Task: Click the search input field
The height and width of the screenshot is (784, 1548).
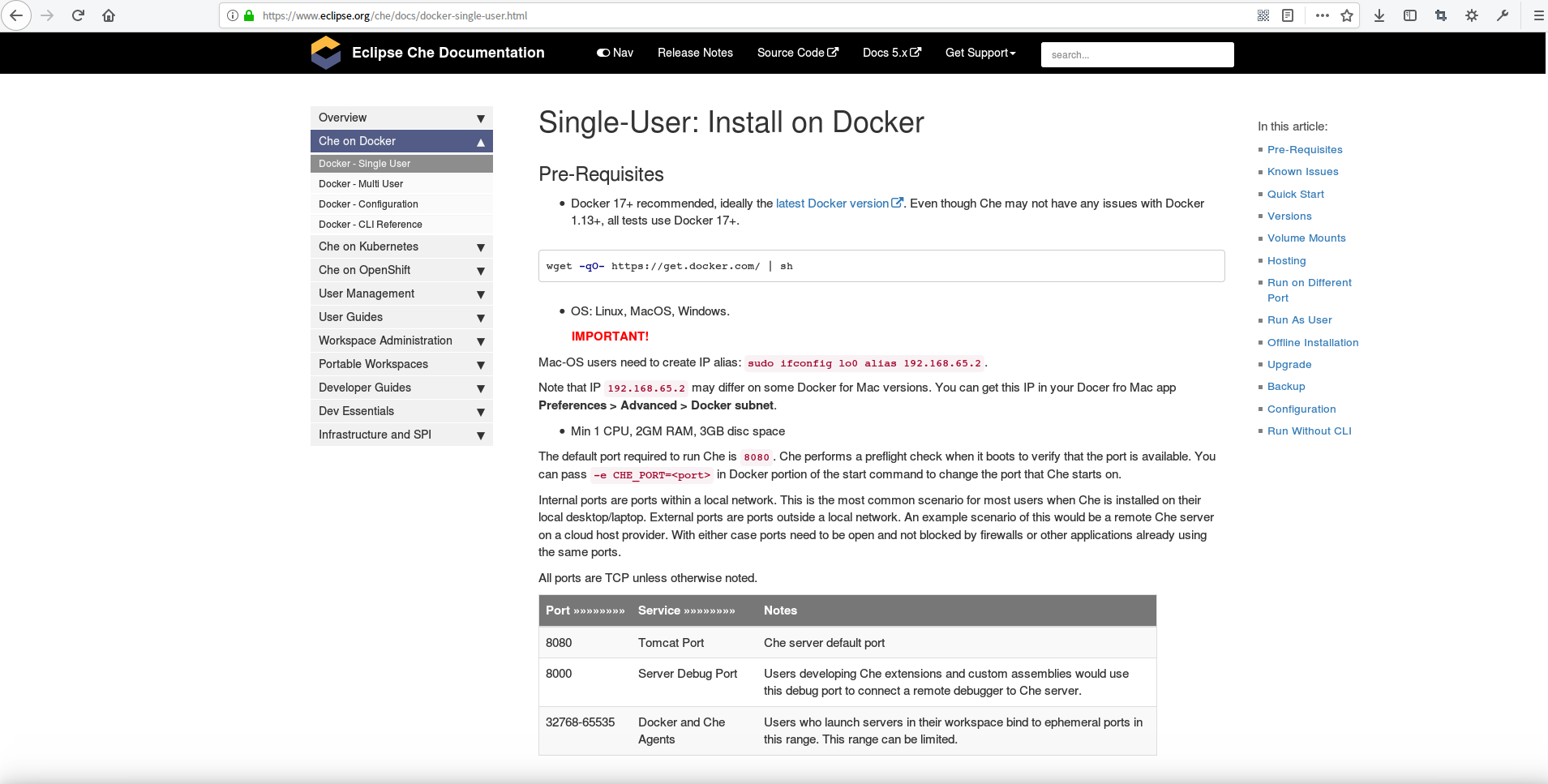Action: tap(1137, 54)
